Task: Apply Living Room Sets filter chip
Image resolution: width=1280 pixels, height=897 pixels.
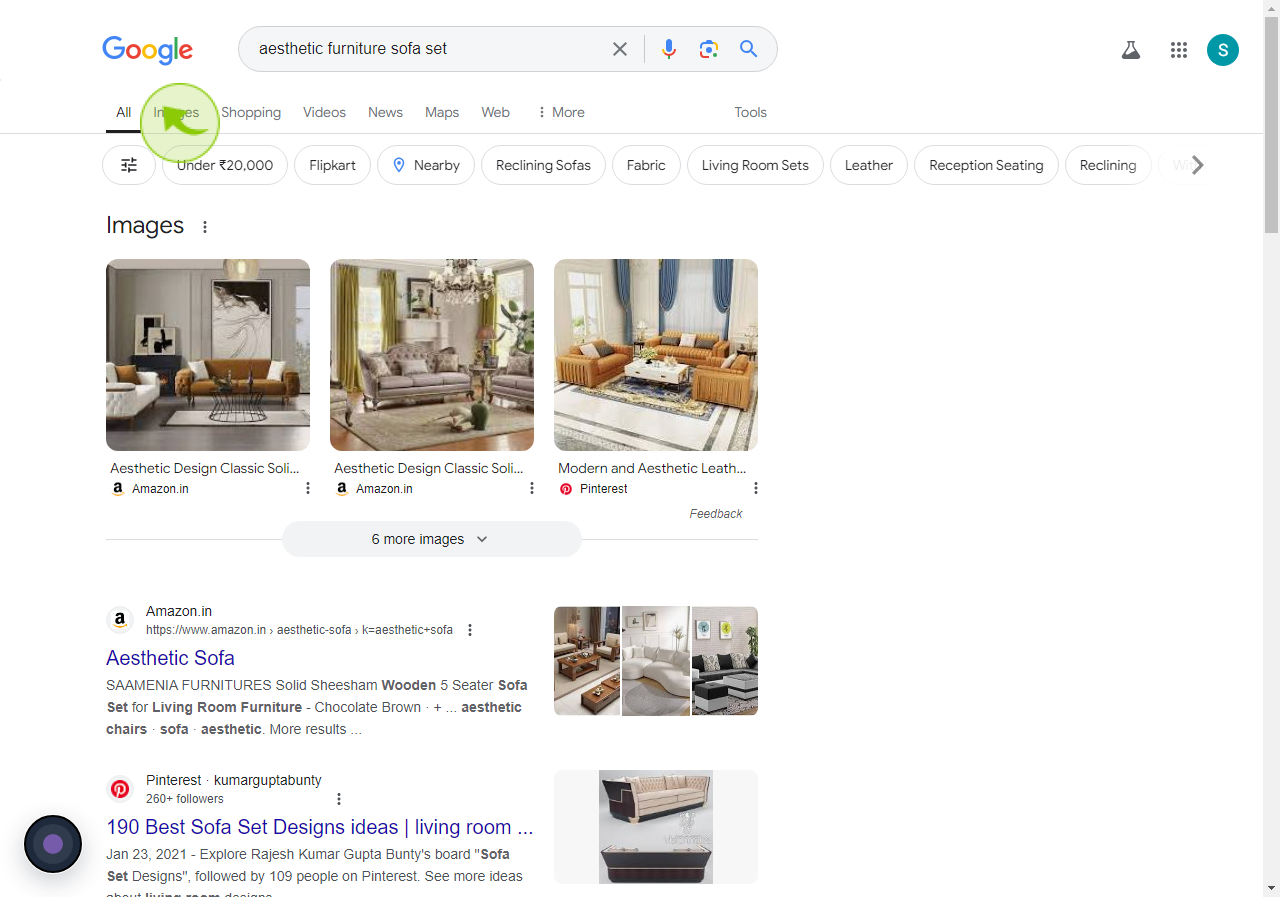Action: (755, 165)
